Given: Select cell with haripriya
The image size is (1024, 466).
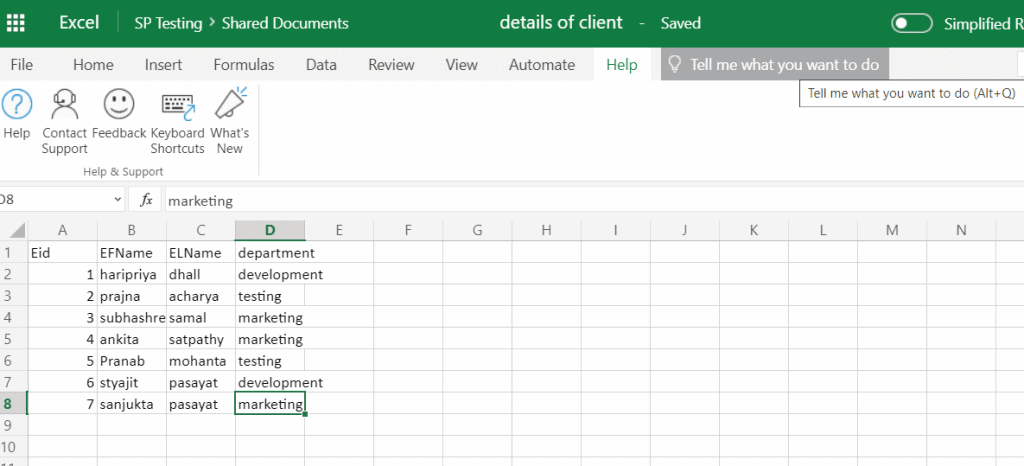Looking at the screenshot, I should pos(132,275).
